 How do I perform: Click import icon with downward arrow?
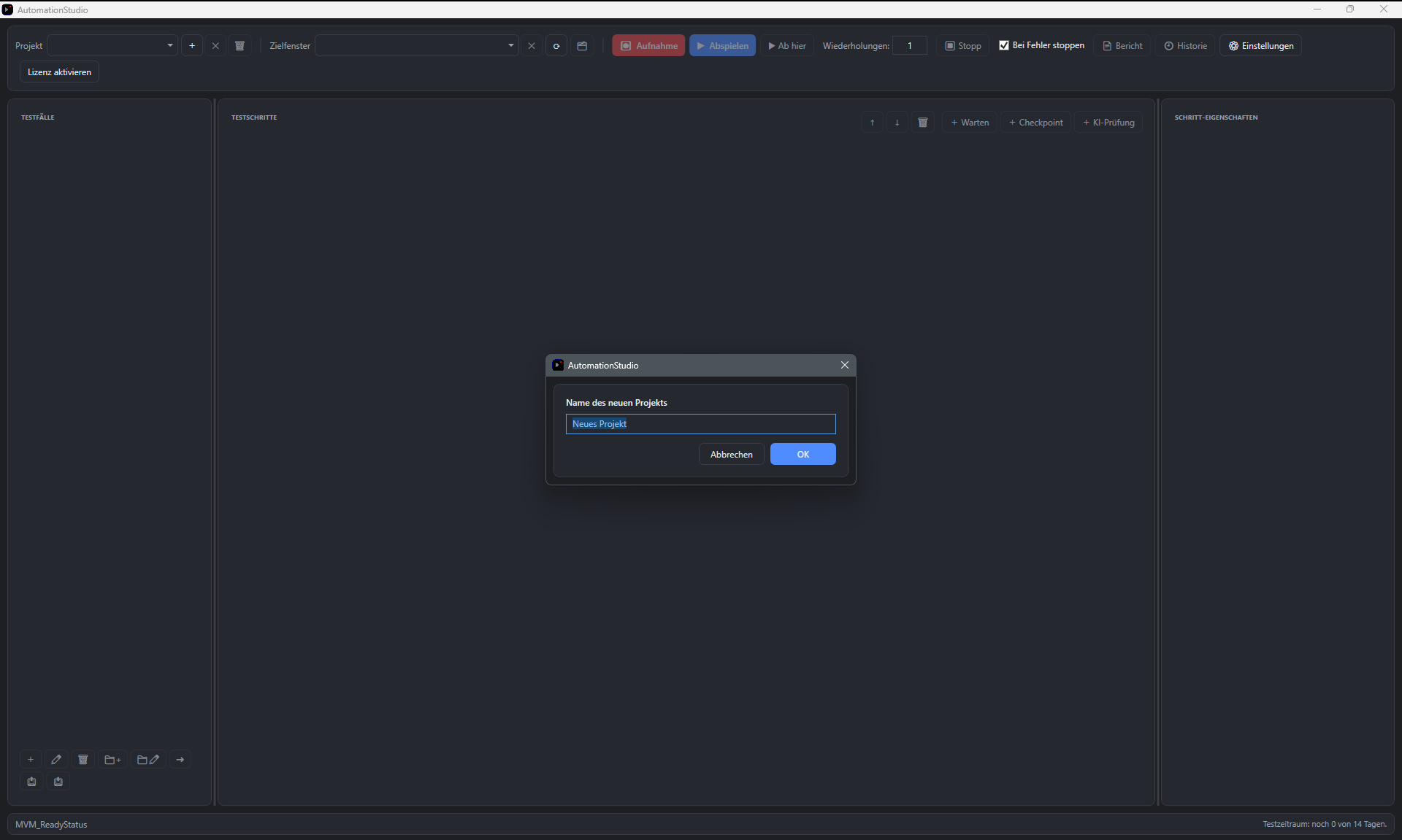point(58,782)
